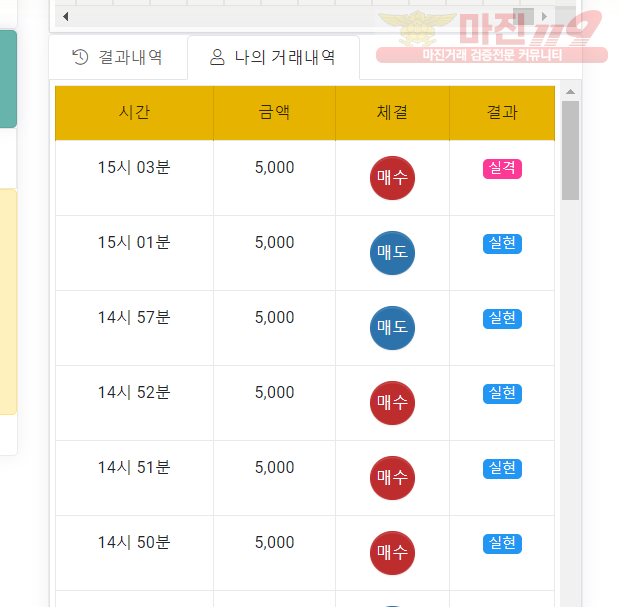Click the 매수 badge in 14시 52분 row

[392, 403]
